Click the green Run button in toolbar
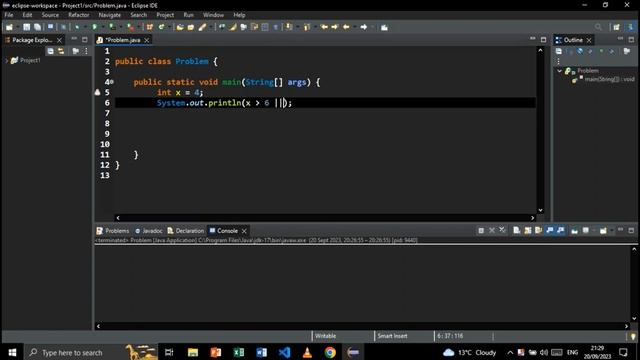 [94, 27]
